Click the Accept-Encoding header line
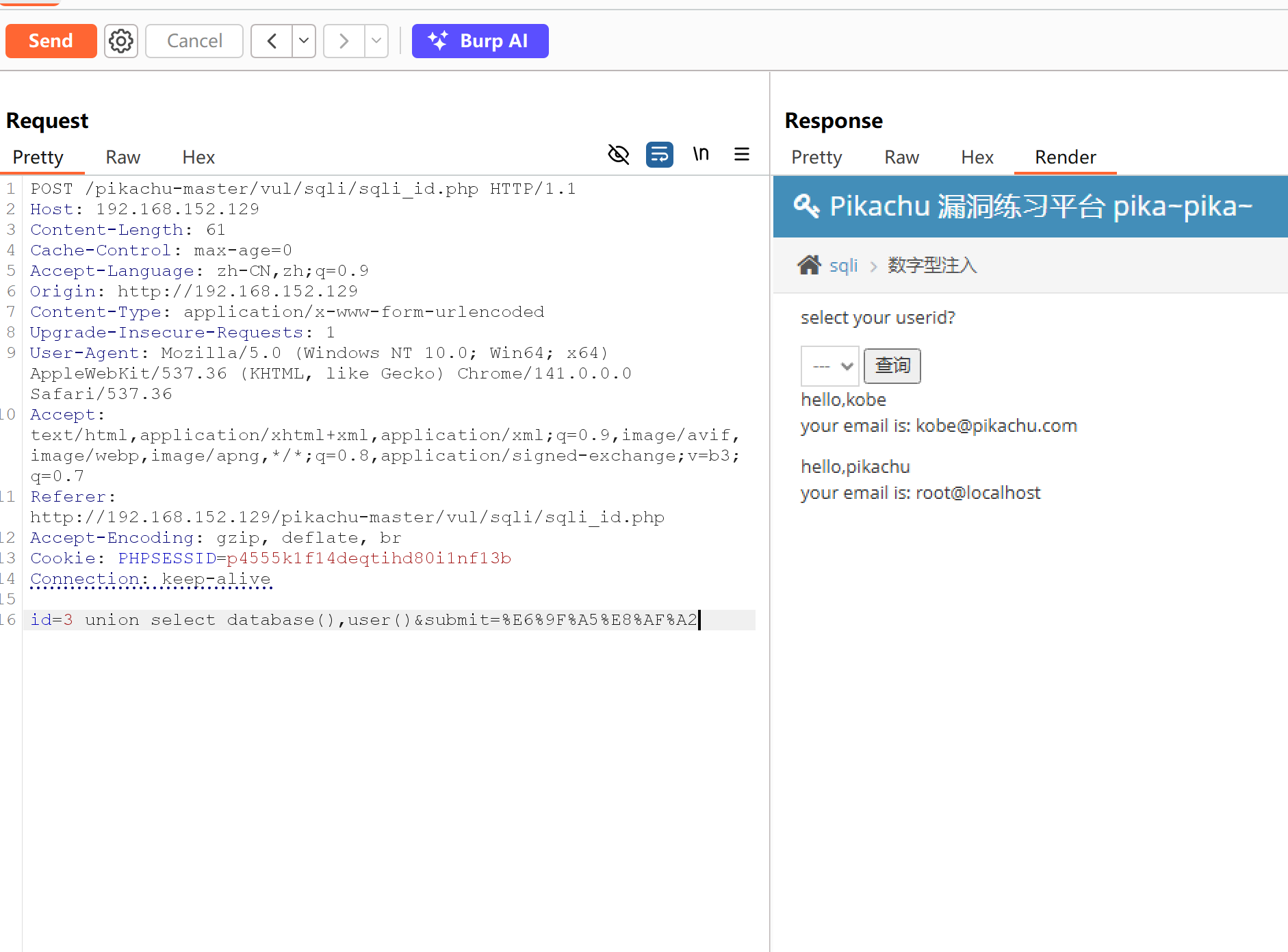 tap(216, 538)
